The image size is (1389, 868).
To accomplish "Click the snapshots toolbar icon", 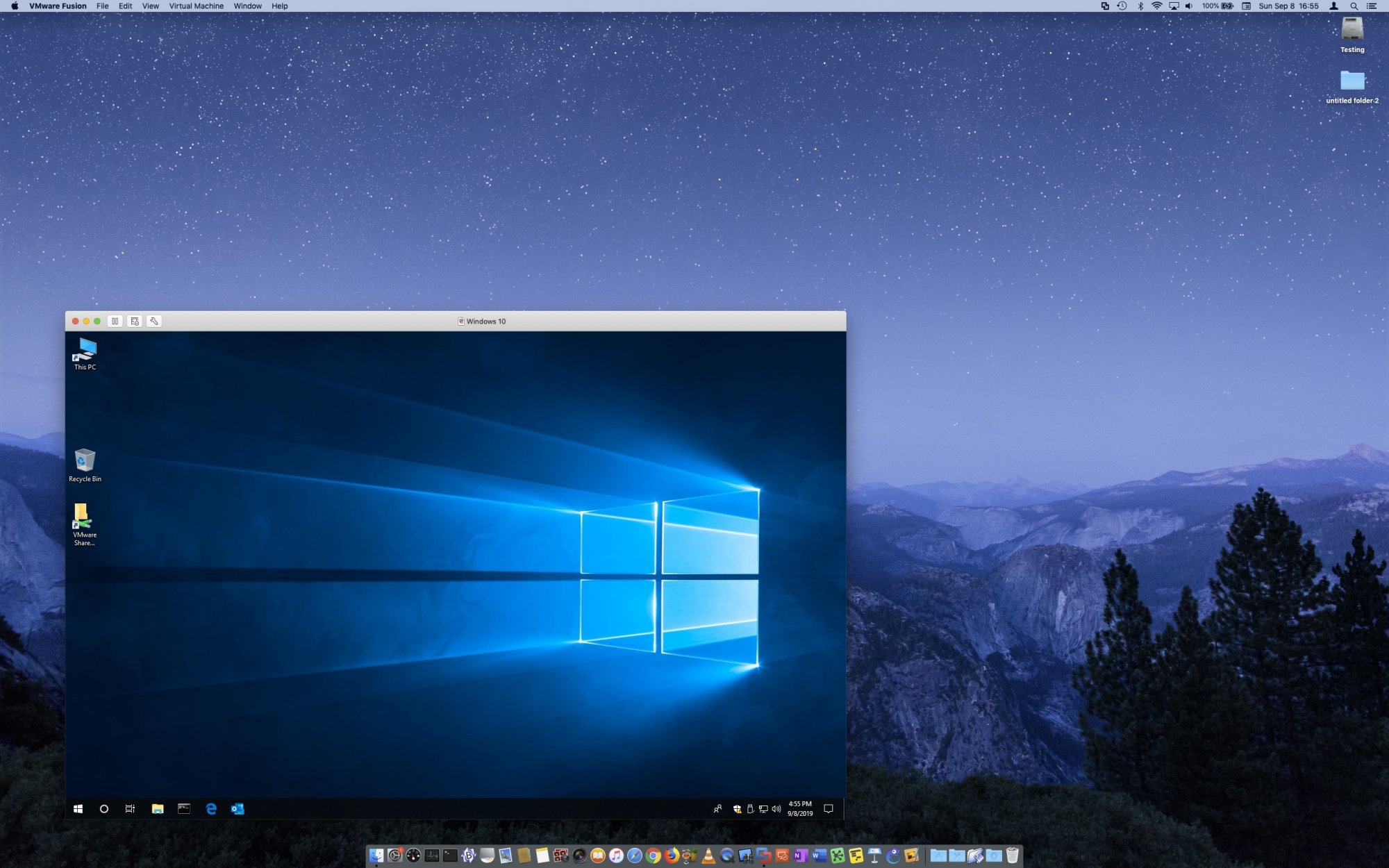I will point(135,321).
